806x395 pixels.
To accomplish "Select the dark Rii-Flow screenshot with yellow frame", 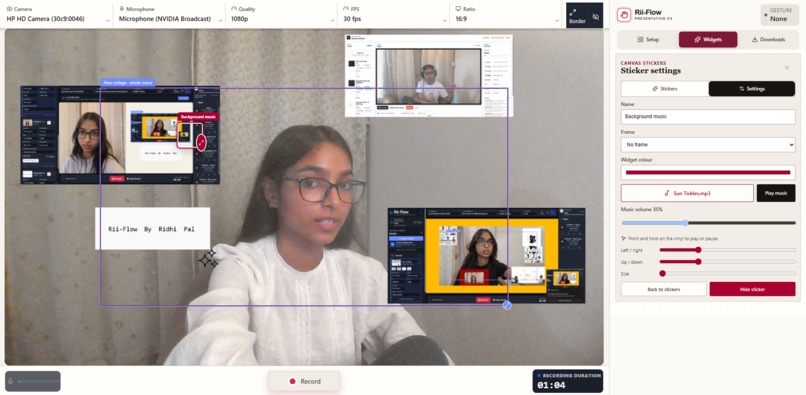I will pos(486,256).
